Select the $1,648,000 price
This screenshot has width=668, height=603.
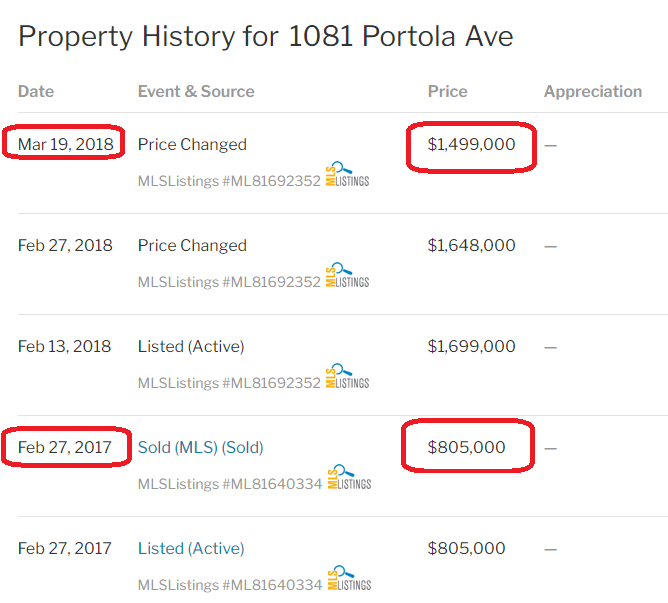point(471,245)
